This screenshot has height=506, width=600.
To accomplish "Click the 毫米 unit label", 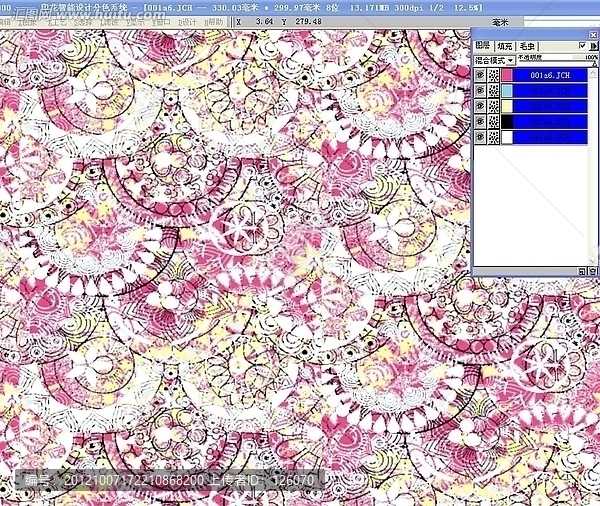I will (501, 22).
